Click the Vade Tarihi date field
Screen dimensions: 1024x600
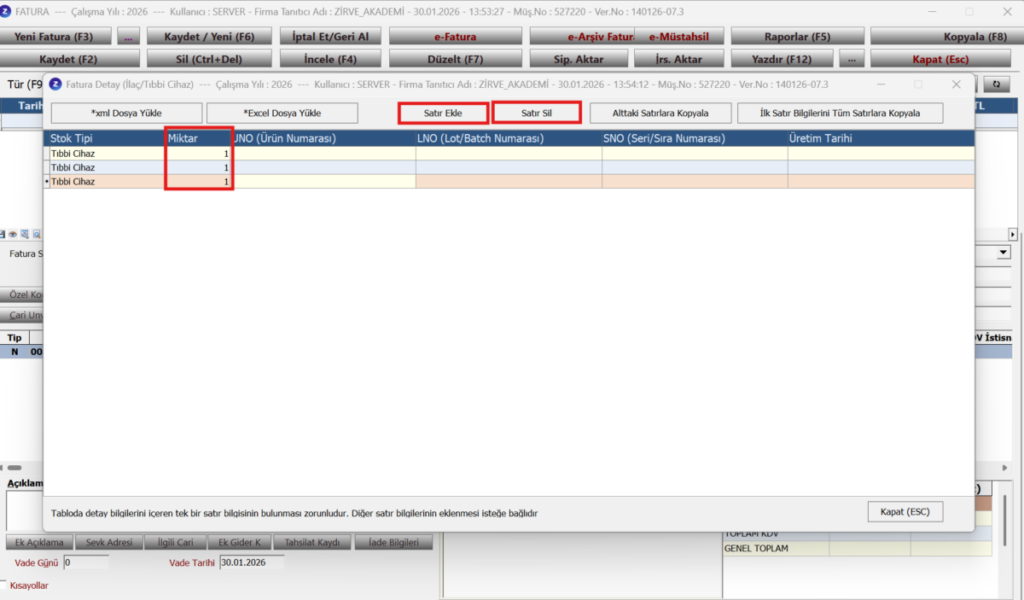point(251,562)
